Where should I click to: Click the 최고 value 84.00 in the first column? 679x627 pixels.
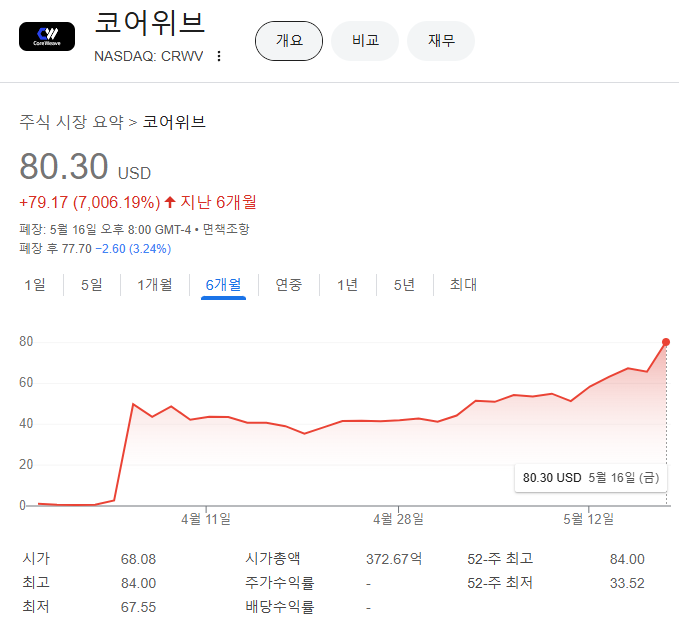(x=138, y=583)
